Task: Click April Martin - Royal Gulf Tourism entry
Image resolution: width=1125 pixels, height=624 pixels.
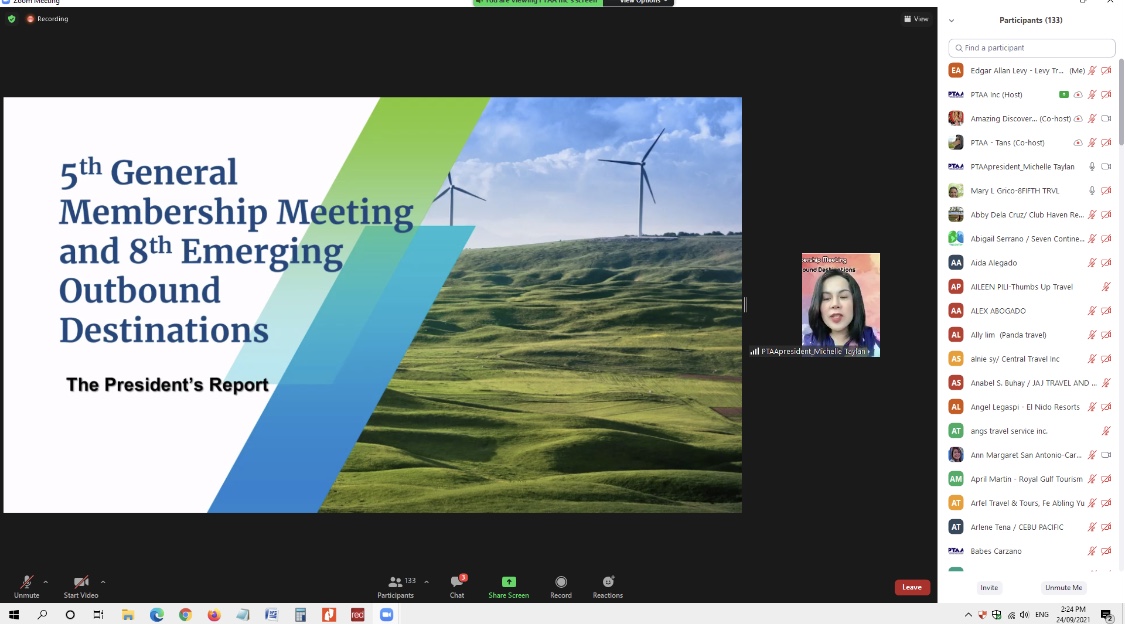Action: 1030,479
